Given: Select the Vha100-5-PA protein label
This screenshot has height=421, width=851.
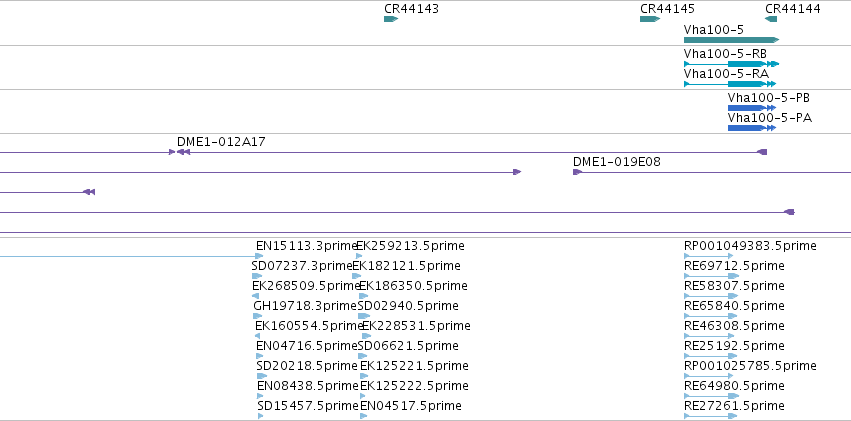Looking at the screenshot, I should (x=770, y=118).
